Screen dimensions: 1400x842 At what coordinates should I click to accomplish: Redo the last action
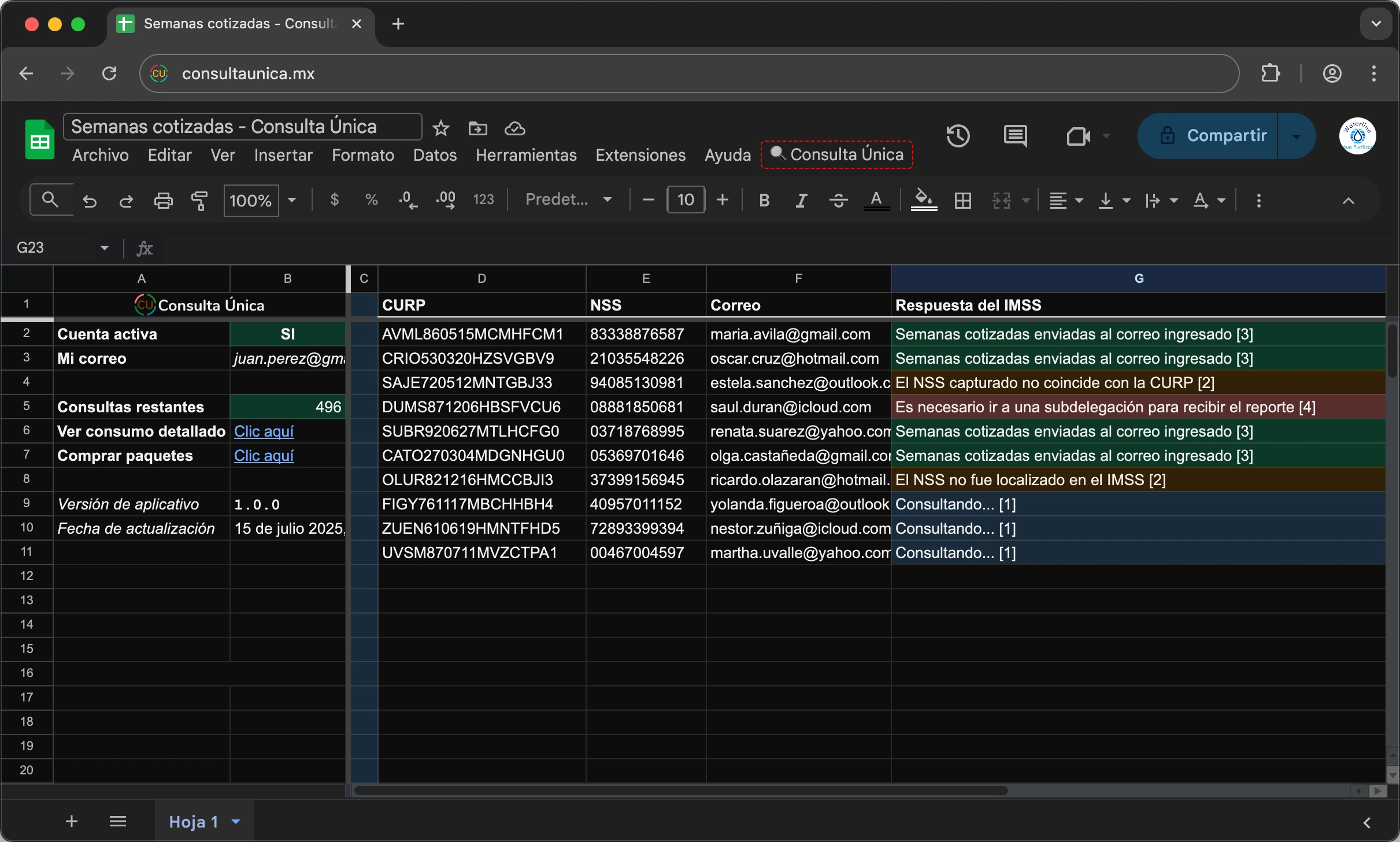pos(126,201)
